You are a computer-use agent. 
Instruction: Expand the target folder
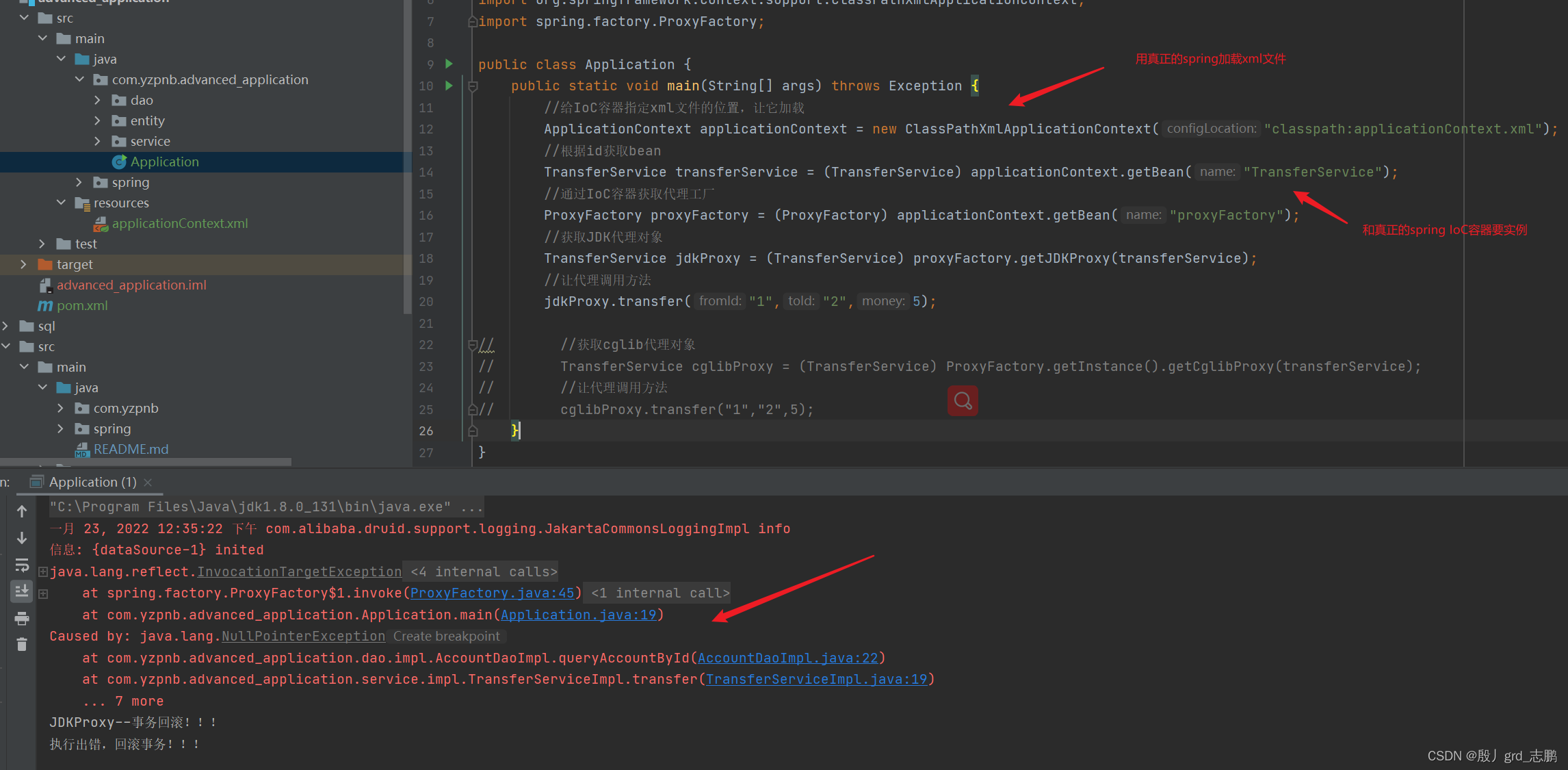pos(24,264)
